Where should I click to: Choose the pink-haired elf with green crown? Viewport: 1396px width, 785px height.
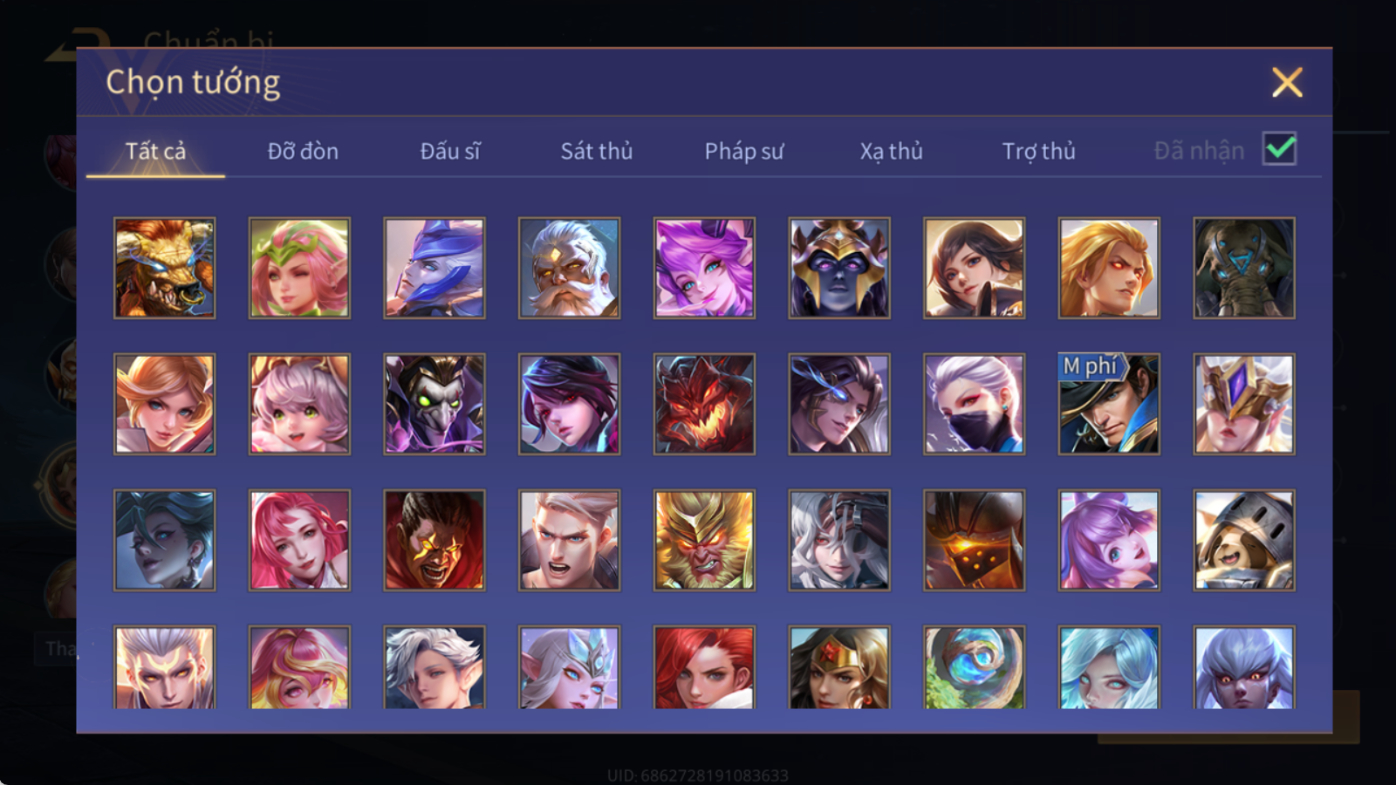(x=299, y=268)
